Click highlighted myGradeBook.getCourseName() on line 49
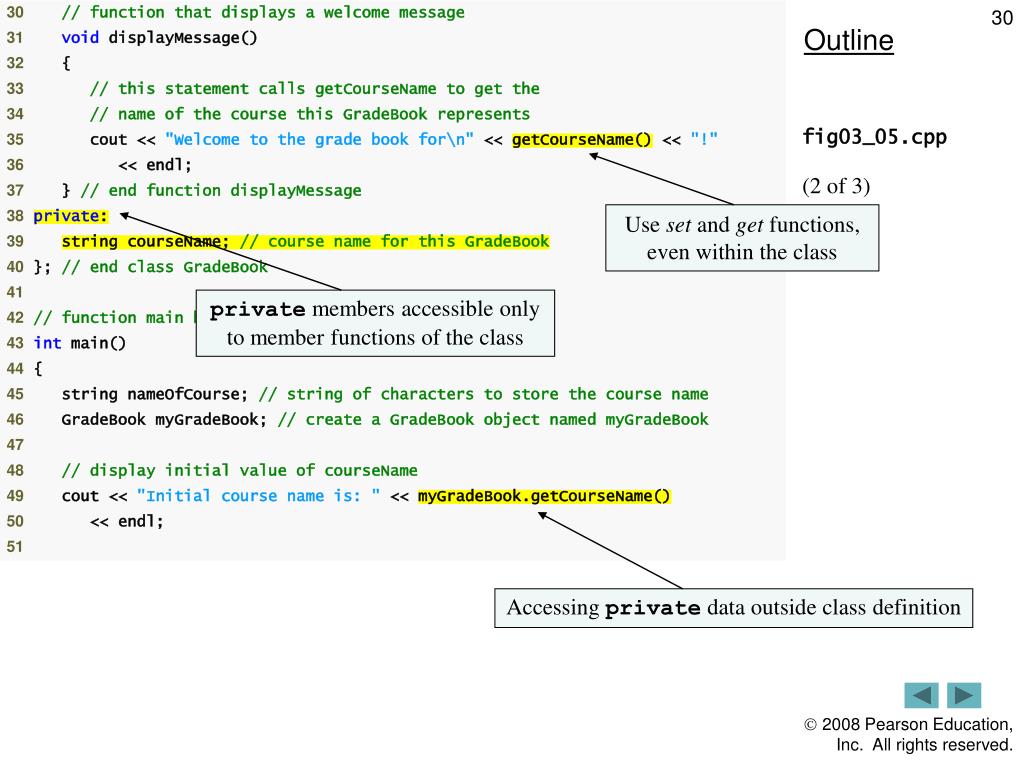This screenshot has height=768, width=1024. coord(544,496)
